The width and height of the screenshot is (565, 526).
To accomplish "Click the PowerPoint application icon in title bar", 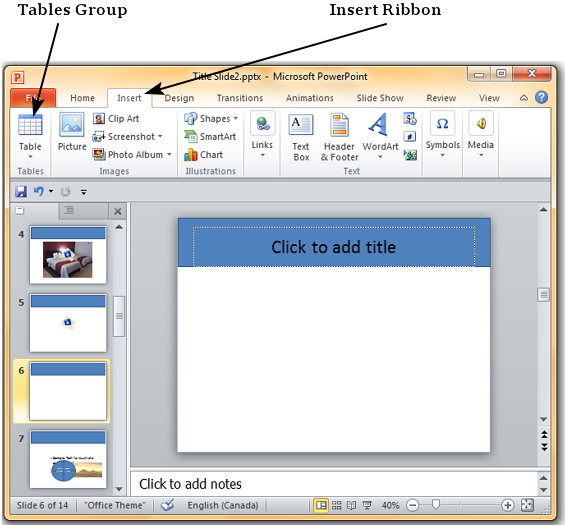I will point(17,77).
